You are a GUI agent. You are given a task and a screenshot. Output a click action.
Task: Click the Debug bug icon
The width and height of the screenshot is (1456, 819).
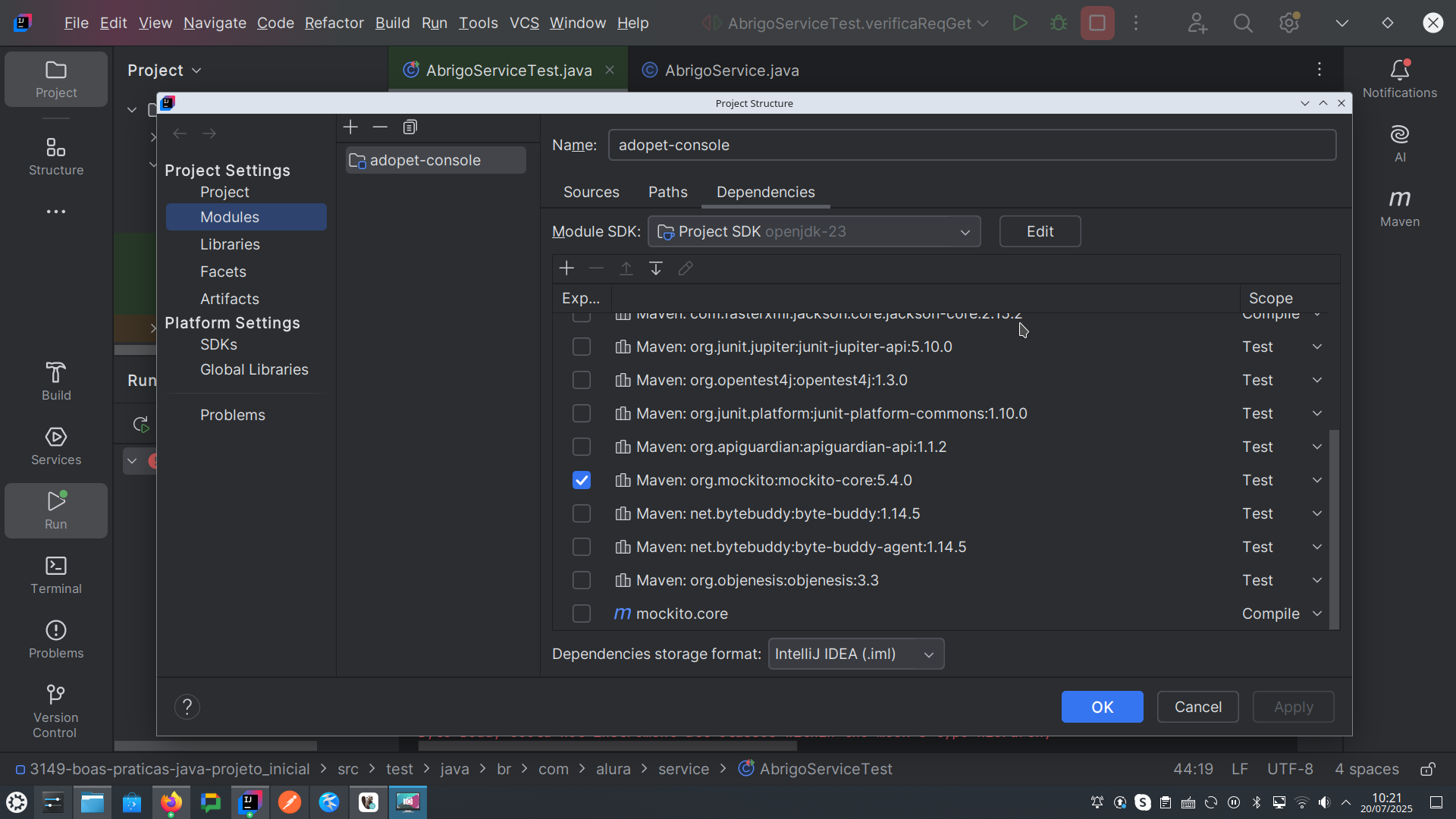tap(1058, 23)
